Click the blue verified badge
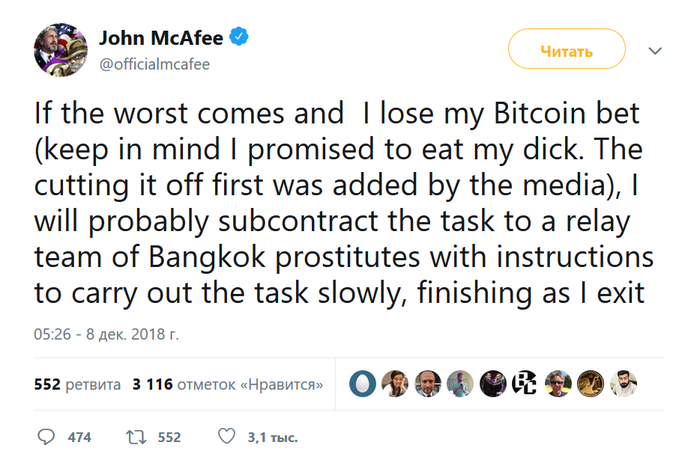 point(240,39)
